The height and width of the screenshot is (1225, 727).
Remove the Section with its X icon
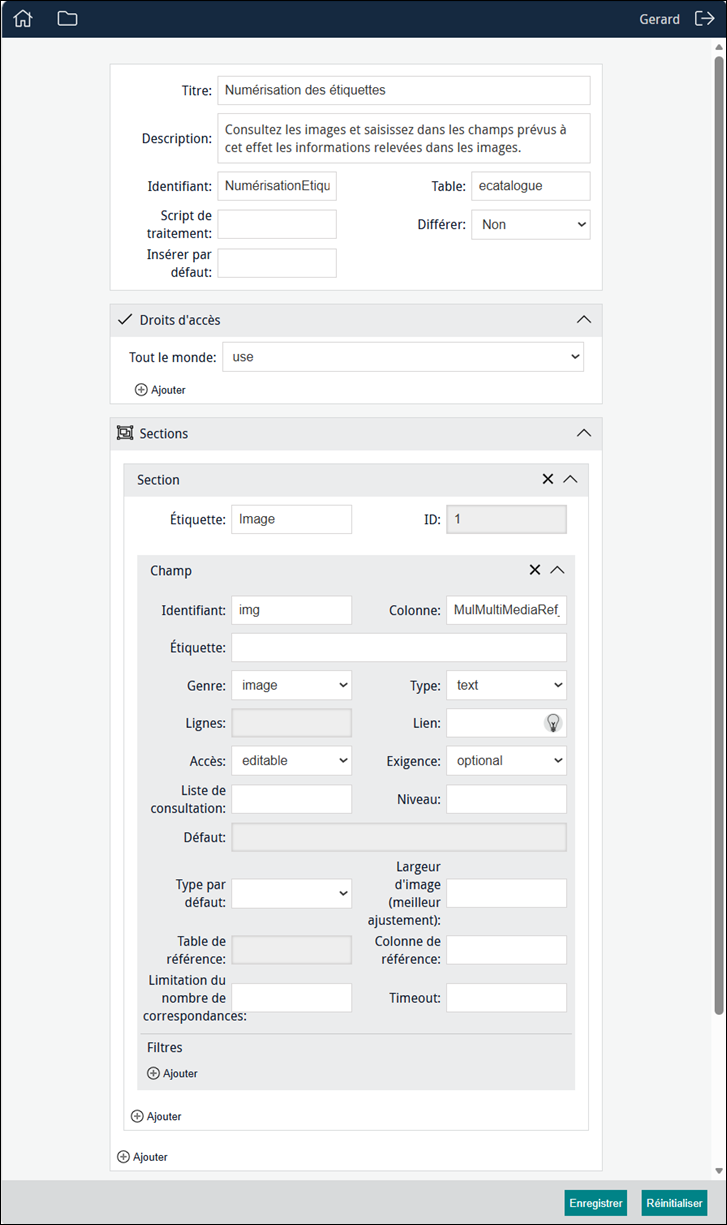point(547,479)
